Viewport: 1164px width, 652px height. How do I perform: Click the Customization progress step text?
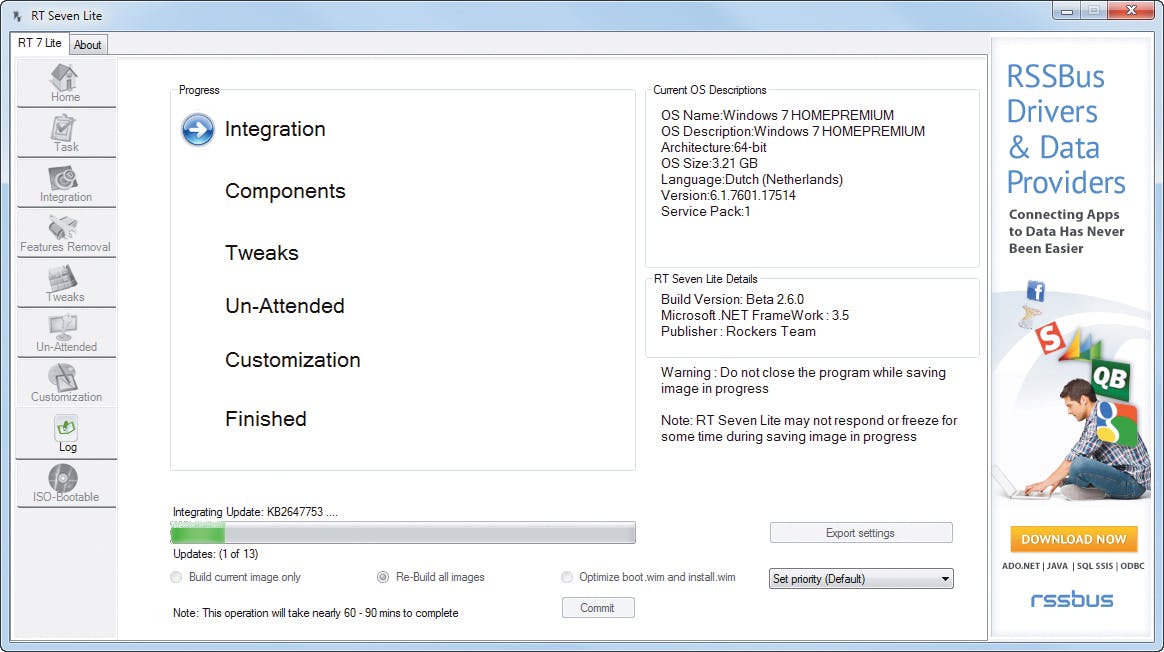pos(292,360)
